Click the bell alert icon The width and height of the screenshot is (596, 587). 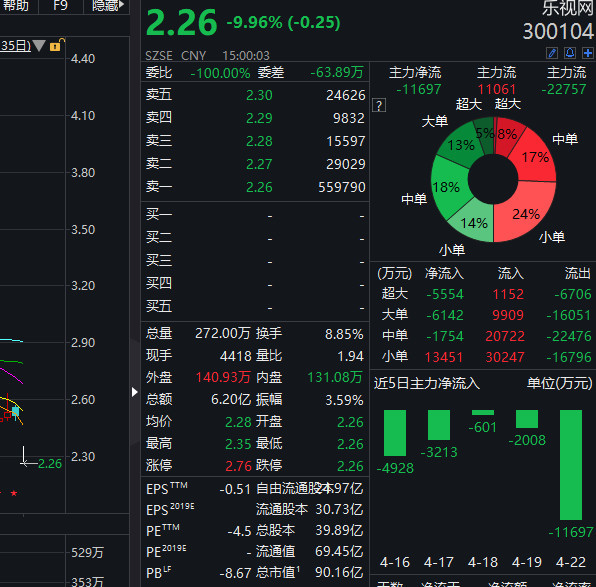570,53
